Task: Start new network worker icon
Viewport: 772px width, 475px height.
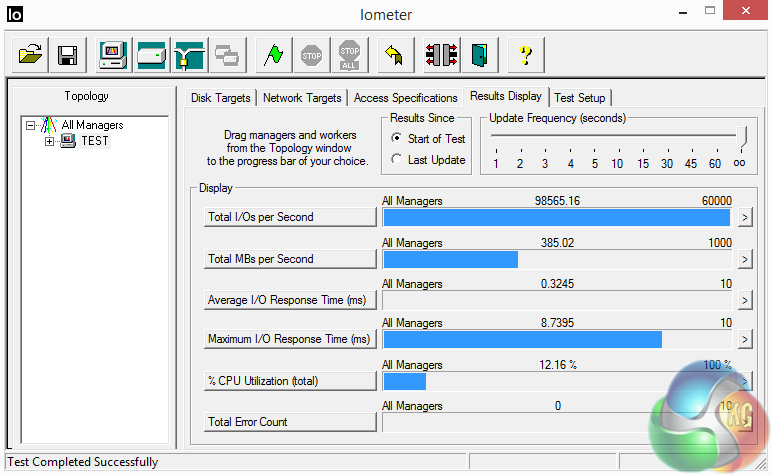Action: (189, 55)
